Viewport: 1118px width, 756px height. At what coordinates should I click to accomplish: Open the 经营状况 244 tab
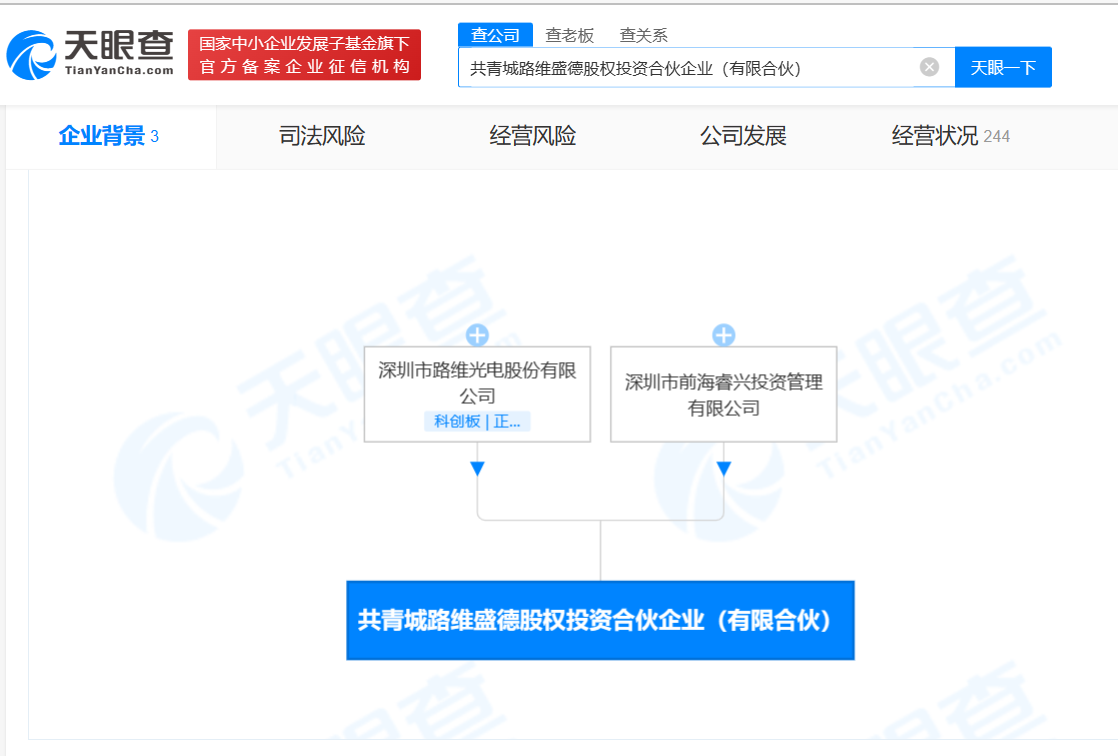[x=950, y=136]
